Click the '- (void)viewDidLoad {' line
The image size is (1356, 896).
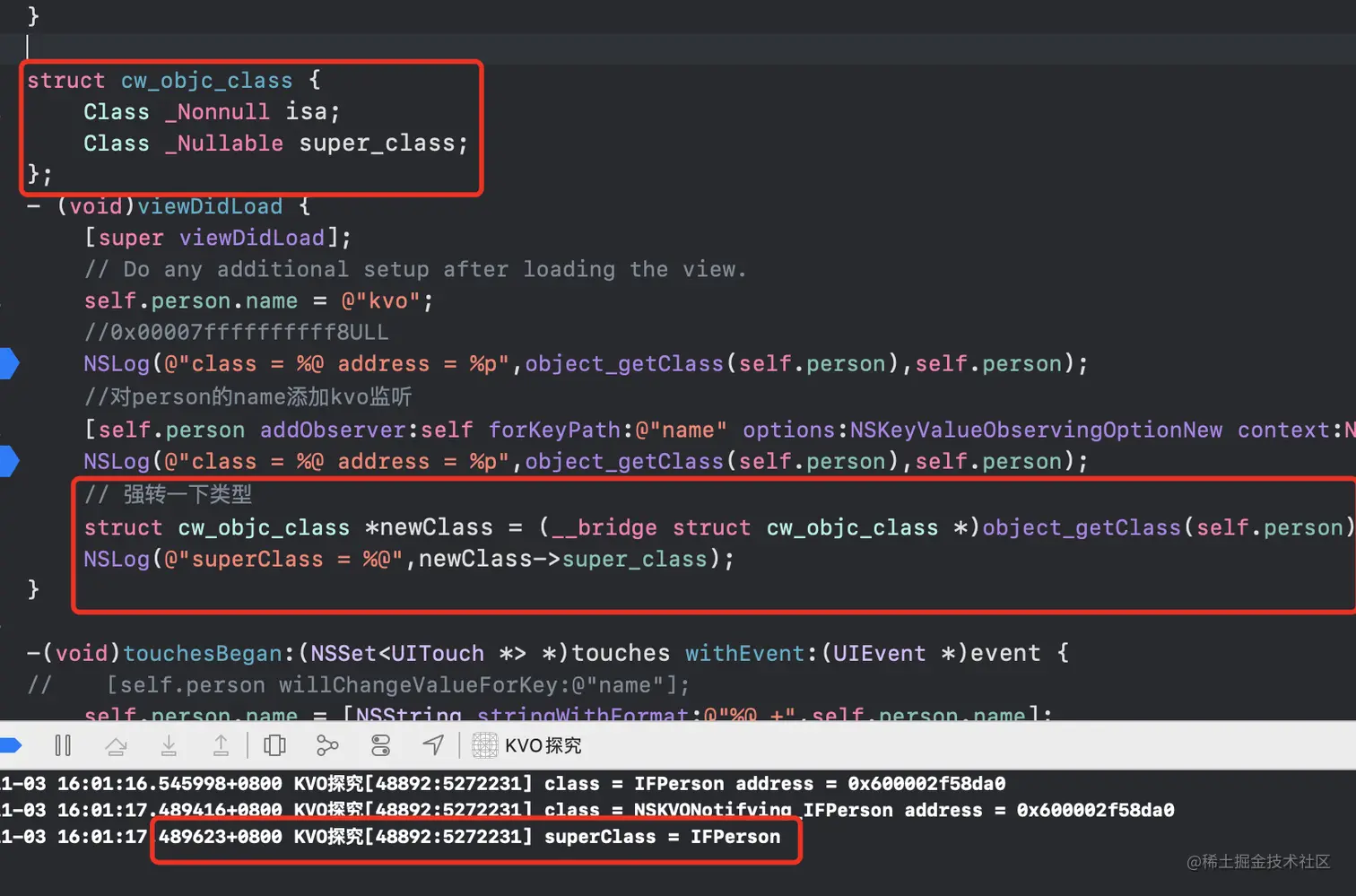coord(169,206)
